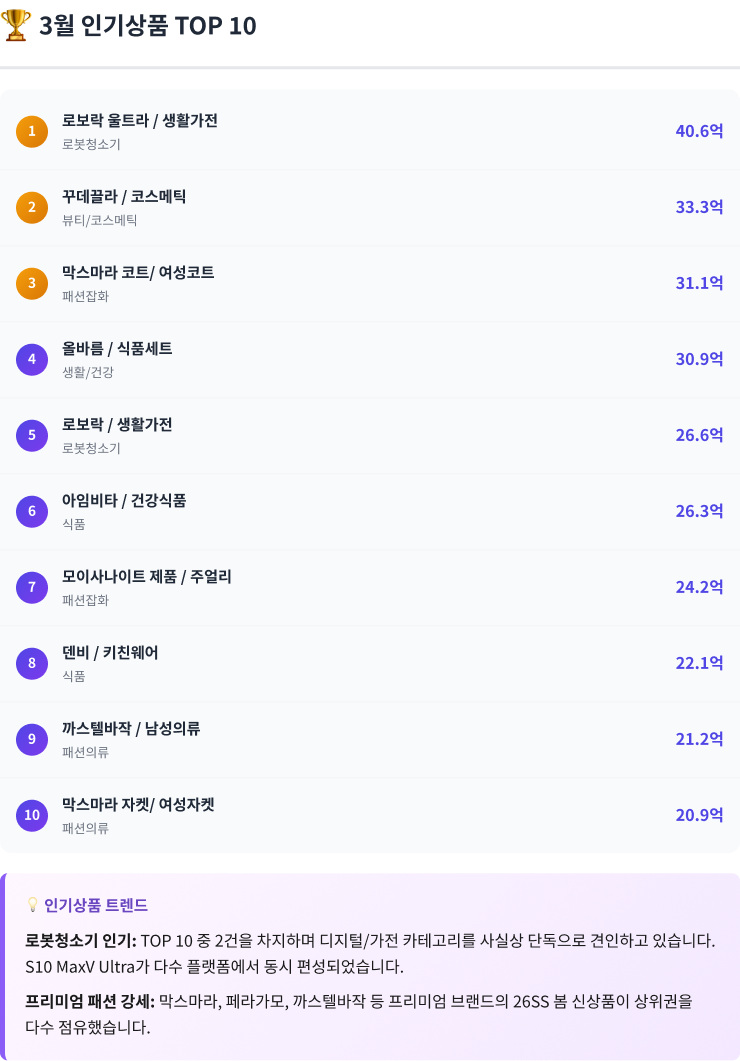Select the 덴비 / 키친웨어 product
The image size is (740, 1061).
point(110,653)
